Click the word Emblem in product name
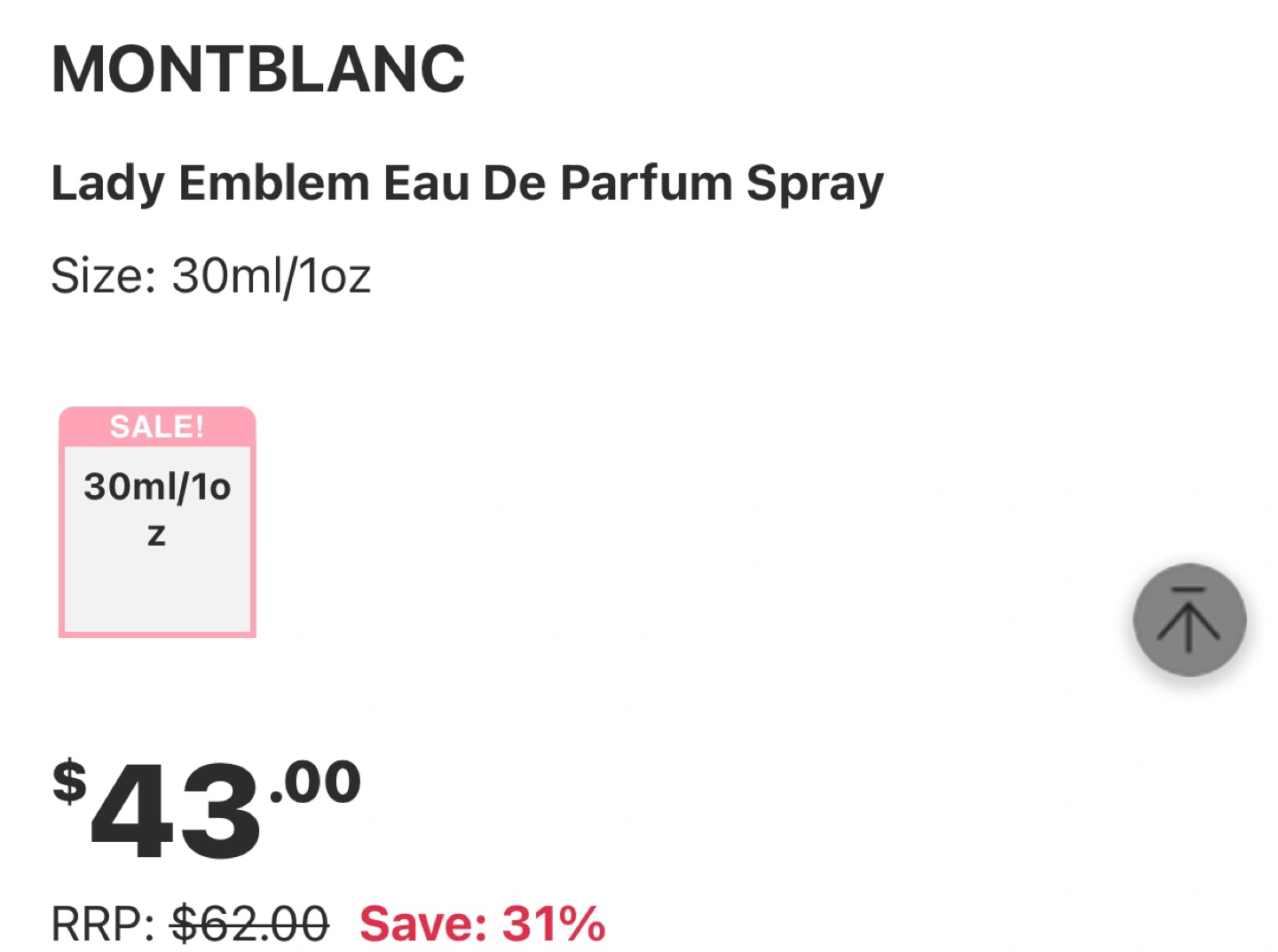This screenshot has height=952, width=1278. [x=273, y=183]
